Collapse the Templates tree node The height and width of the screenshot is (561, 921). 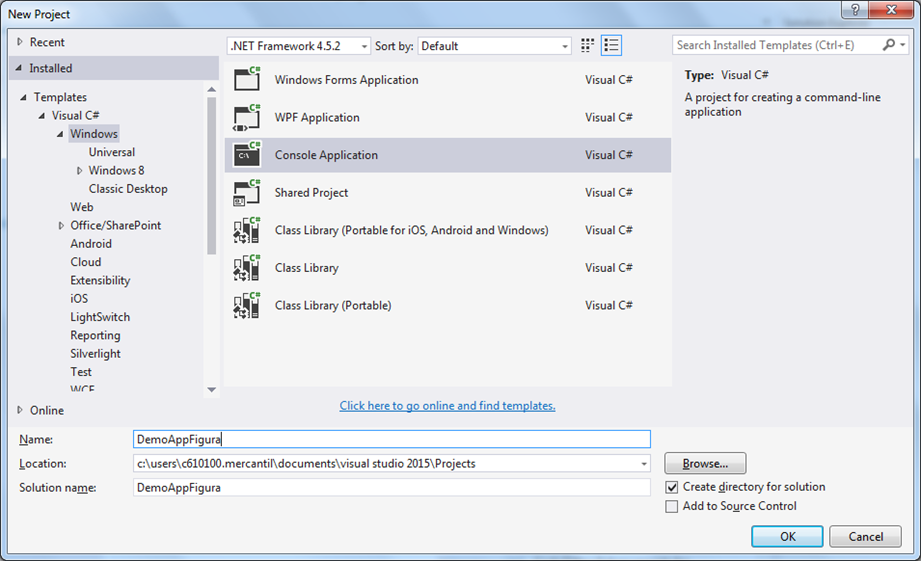point(23,97)
